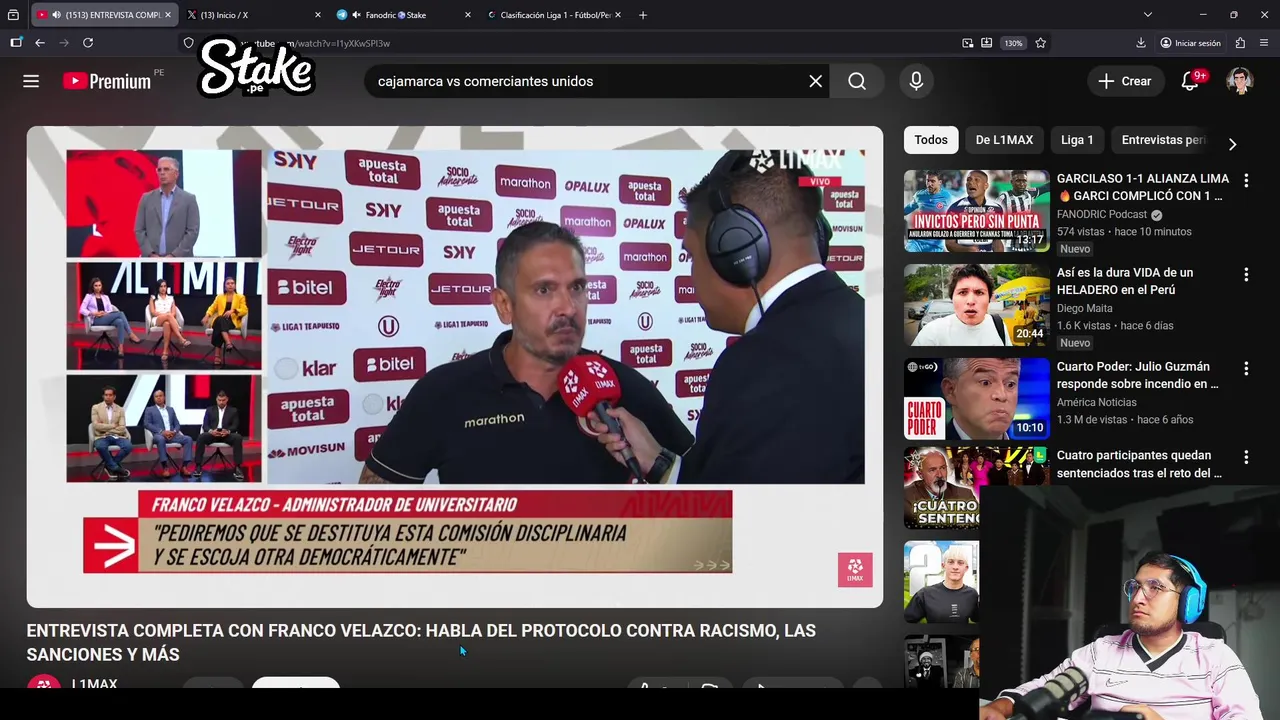Open the Cuarto Poder thumbnail
Screen dimensions: 1280x720
[977, 399]
